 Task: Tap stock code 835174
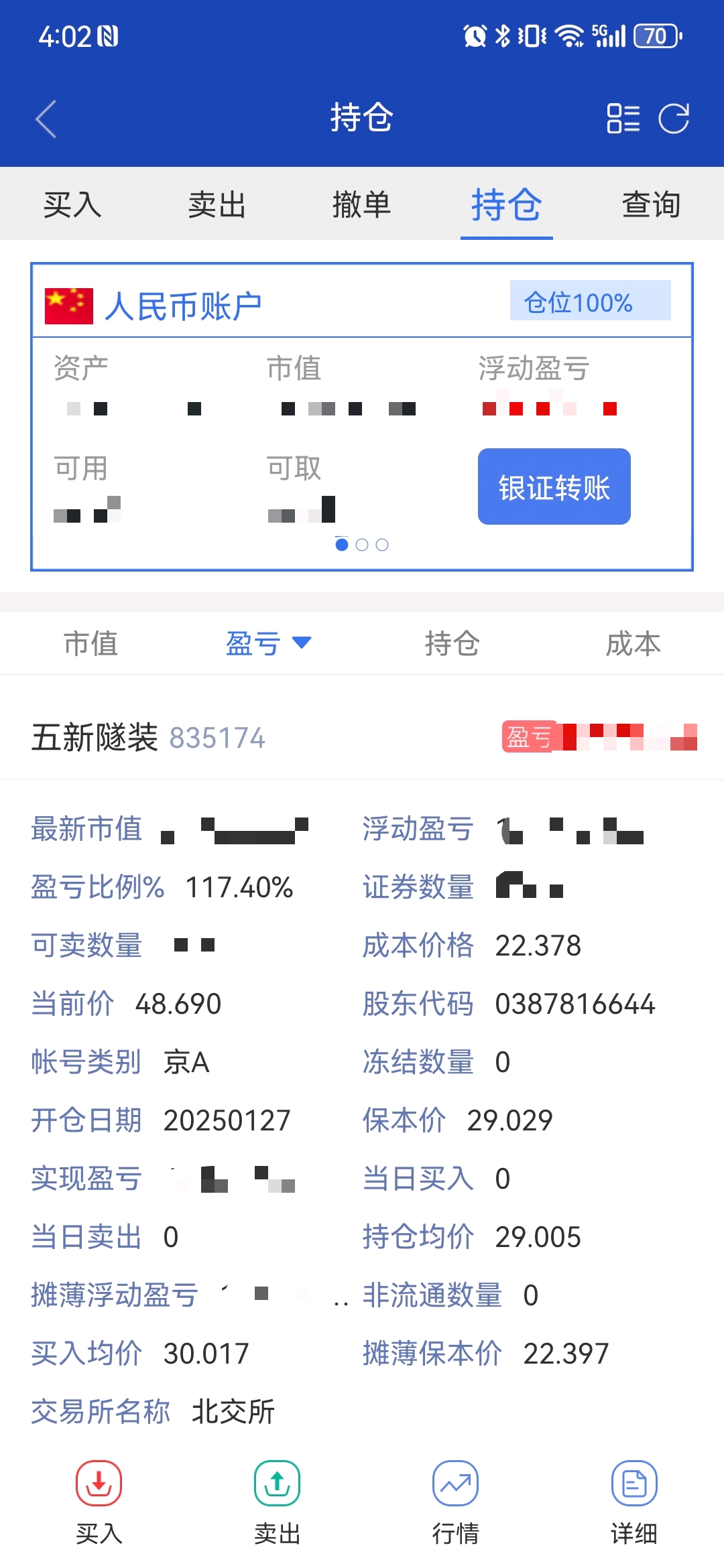(217, 738)
